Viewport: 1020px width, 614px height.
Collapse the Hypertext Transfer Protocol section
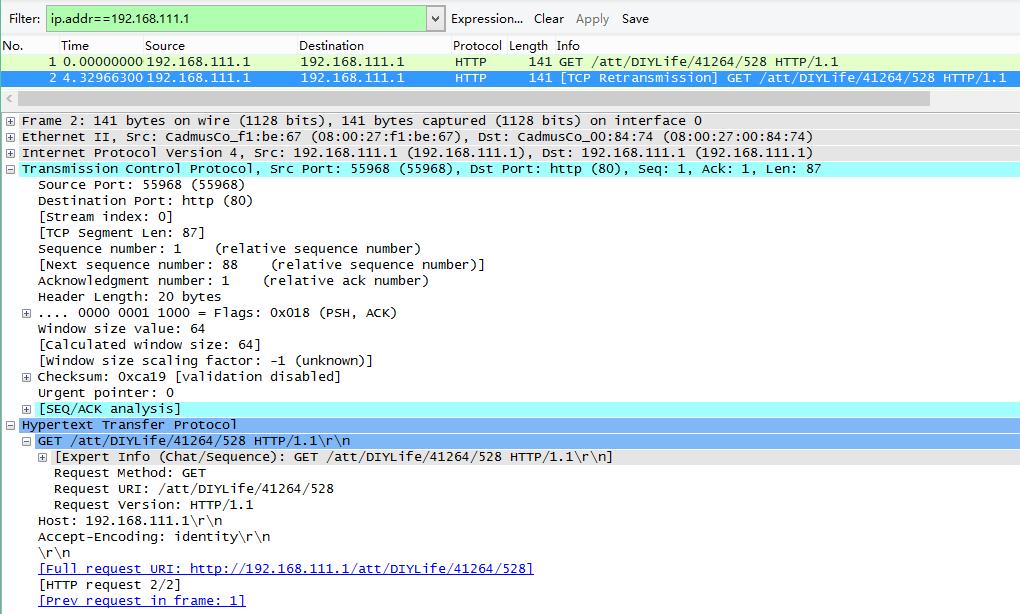(10, 425)
